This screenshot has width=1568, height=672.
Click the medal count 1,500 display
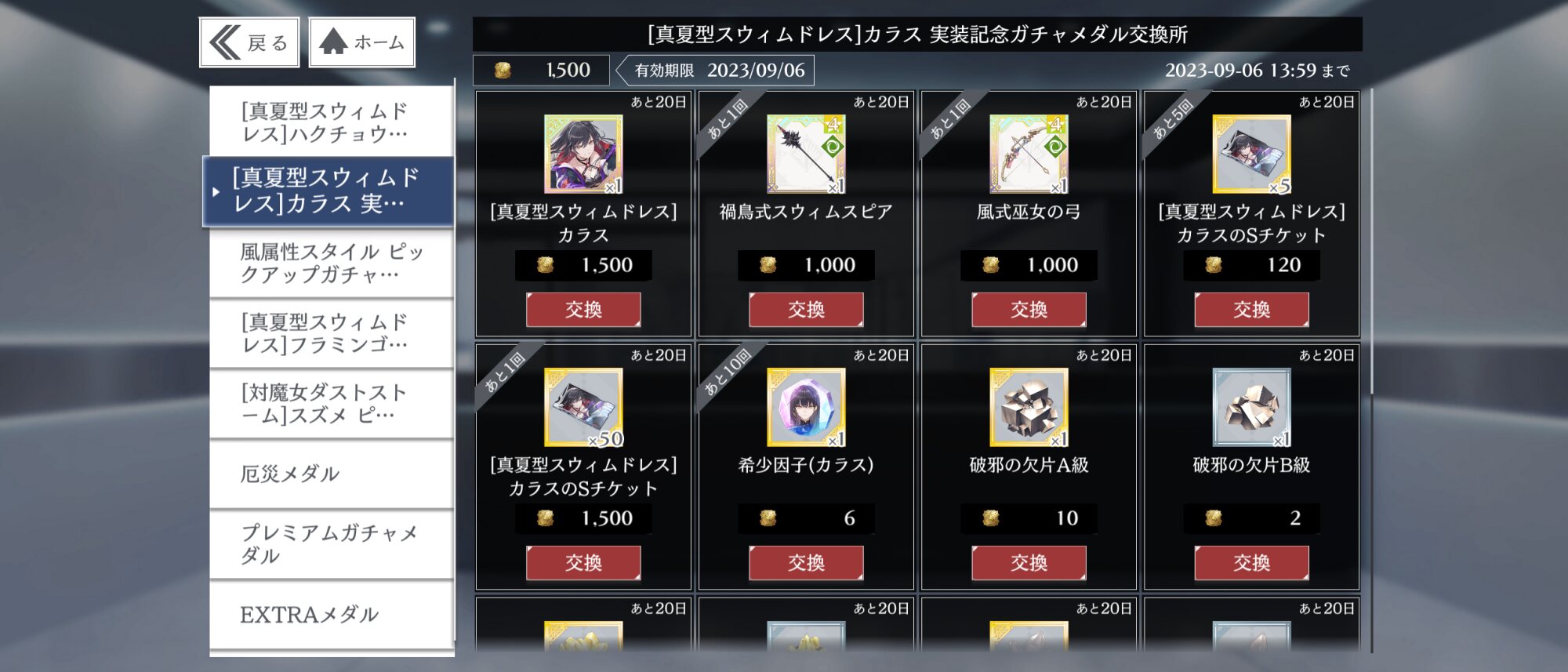pyautogui.click(x=542, y=70)
